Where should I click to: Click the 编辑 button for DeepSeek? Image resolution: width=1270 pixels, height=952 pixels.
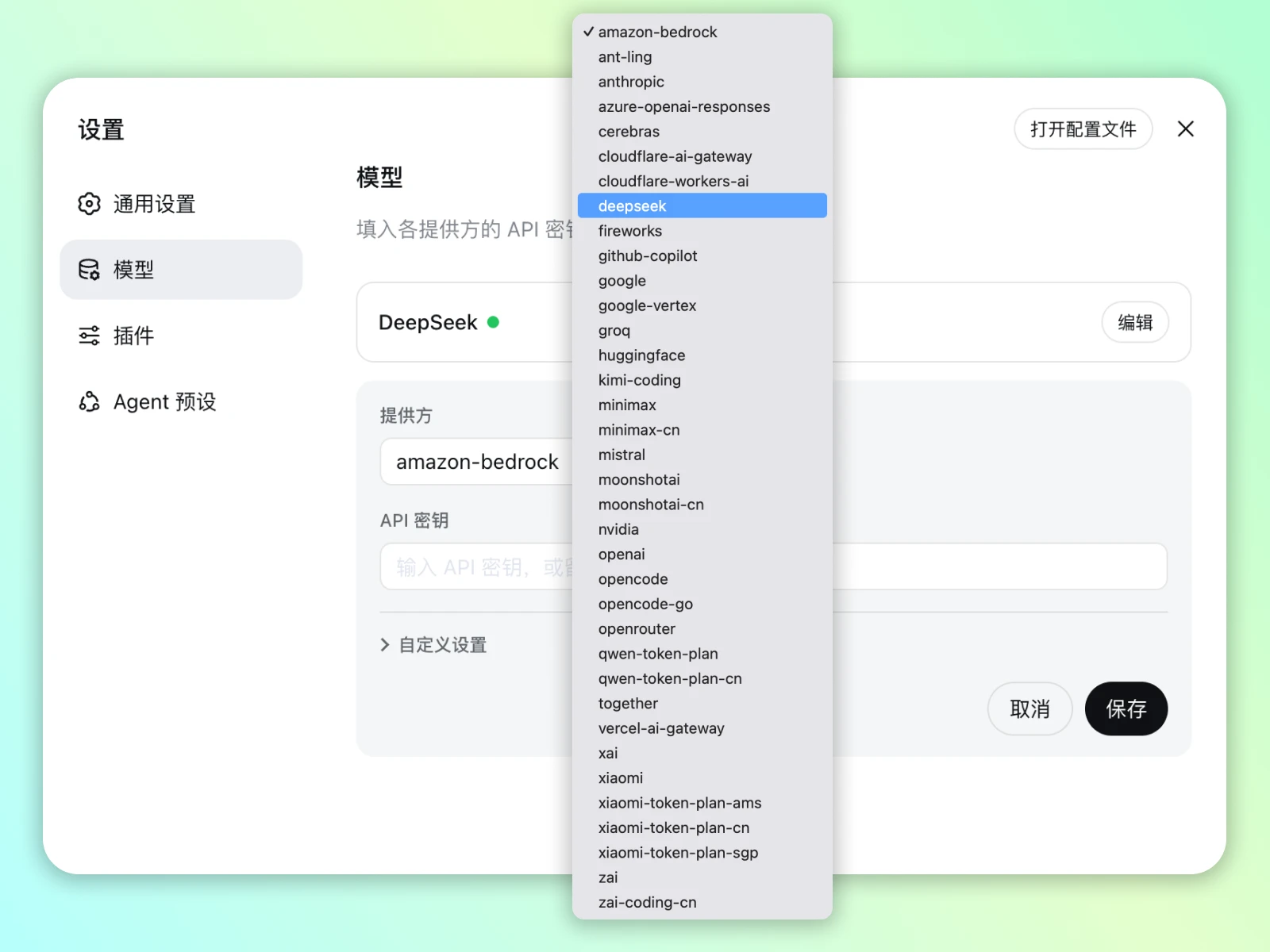(x=1135, y=322)
